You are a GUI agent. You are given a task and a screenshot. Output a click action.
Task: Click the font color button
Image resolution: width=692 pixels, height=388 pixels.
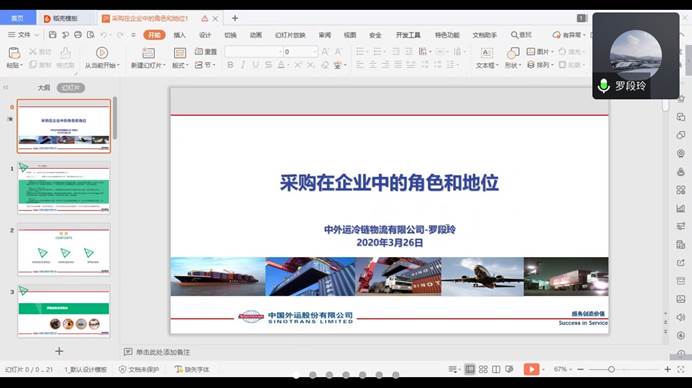[281, 65]
